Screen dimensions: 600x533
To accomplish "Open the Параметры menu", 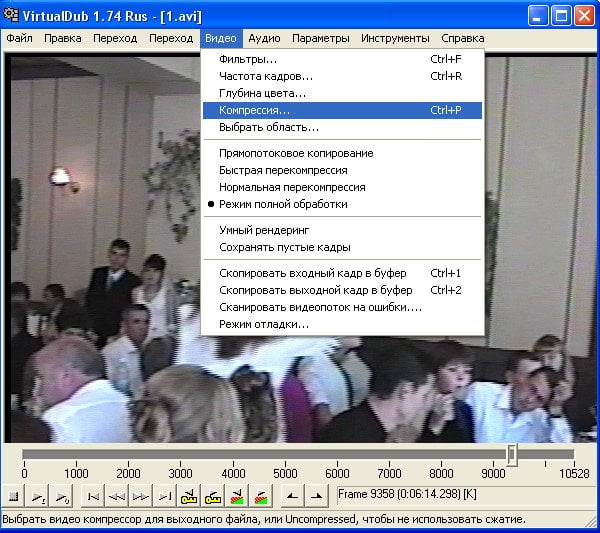I will point(320,38).
